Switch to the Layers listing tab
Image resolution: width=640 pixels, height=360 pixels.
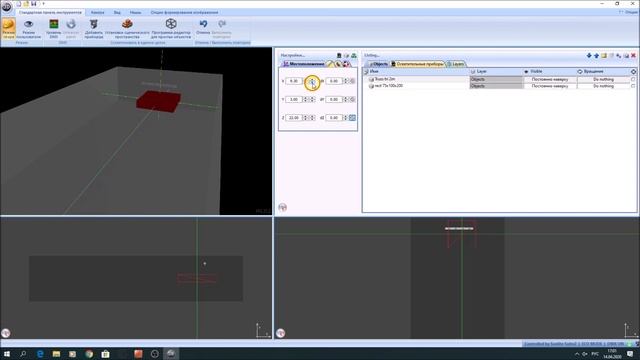point(456,64)
